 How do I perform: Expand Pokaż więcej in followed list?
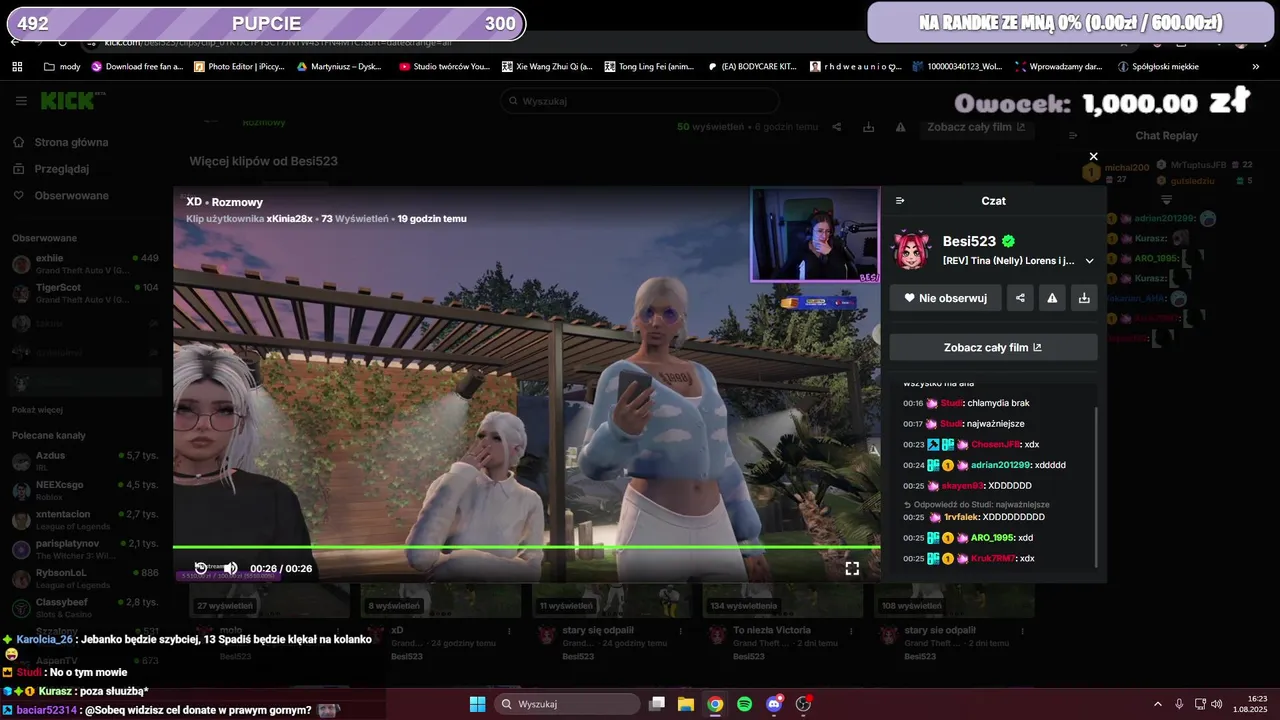(38, 410)
